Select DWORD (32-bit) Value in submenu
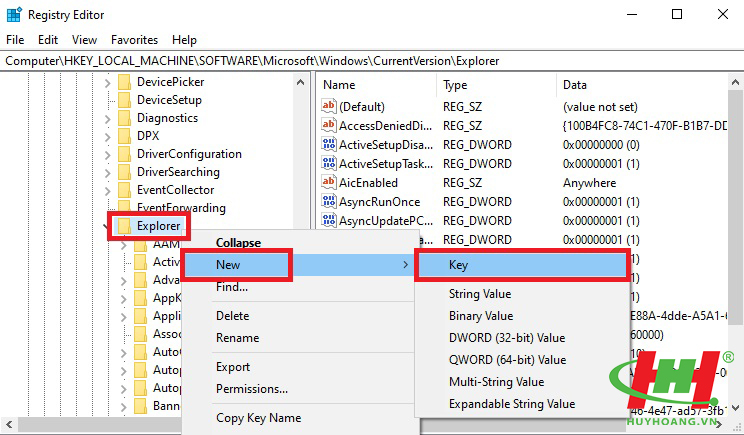This screenshot has width=744, height=435. click(x=522, y=338)
